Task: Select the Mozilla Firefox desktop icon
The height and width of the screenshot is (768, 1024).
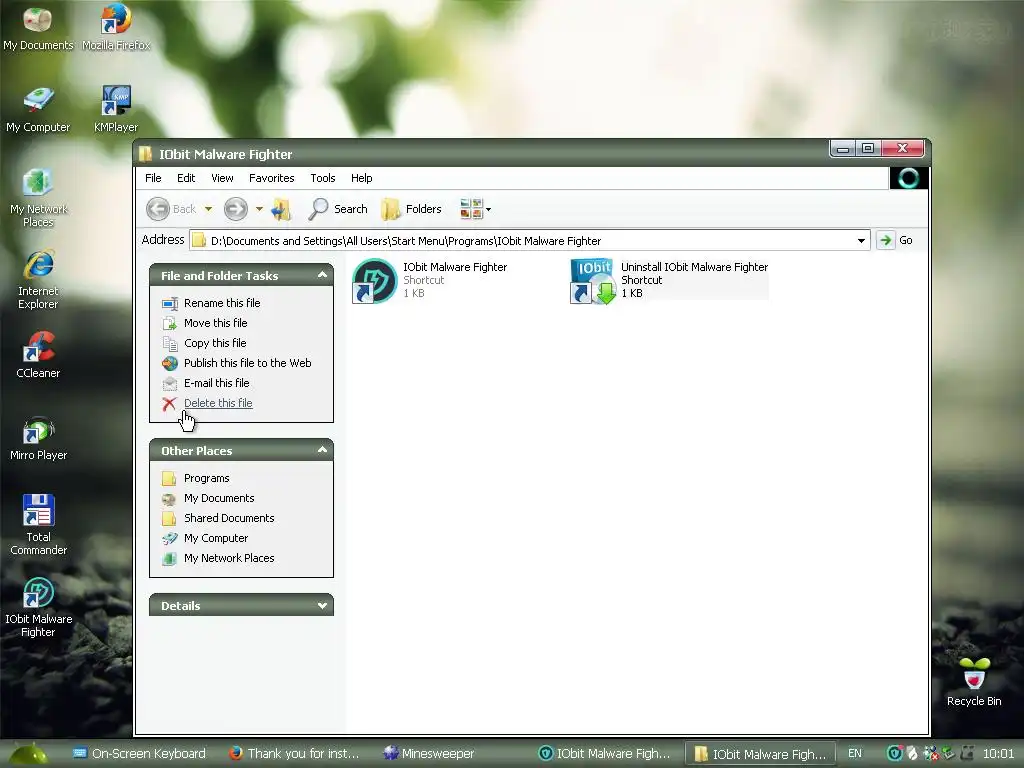Action: coord(116,28)
